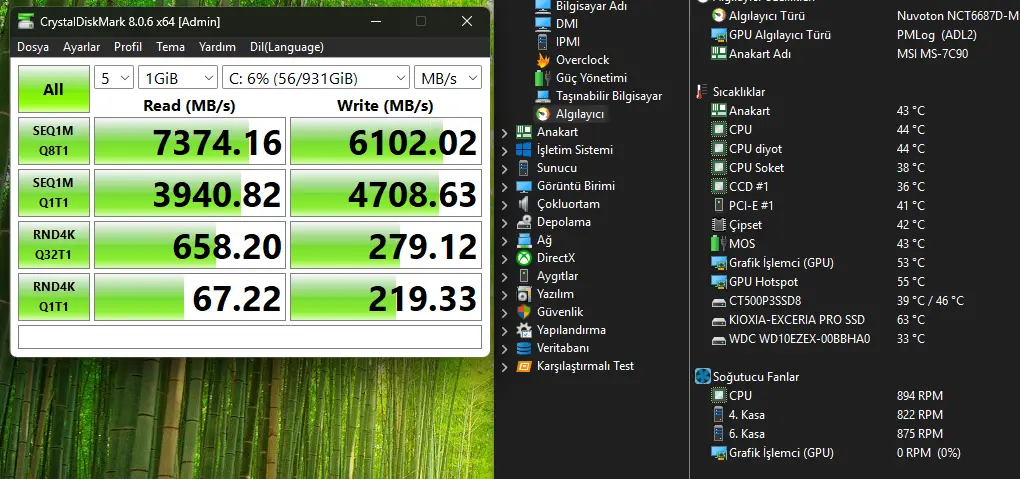
Task: Select the Overclock tree item
Action: point(582,60)
